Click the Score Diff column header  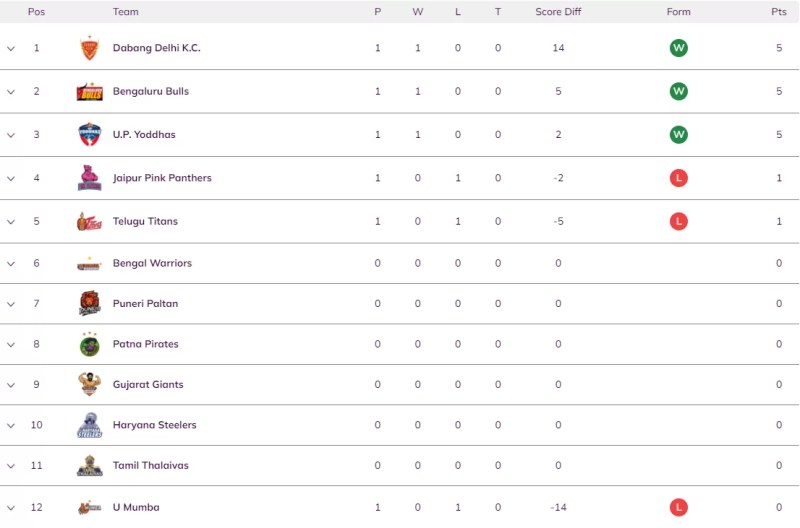pyautogui.click(x=558, y=12)
